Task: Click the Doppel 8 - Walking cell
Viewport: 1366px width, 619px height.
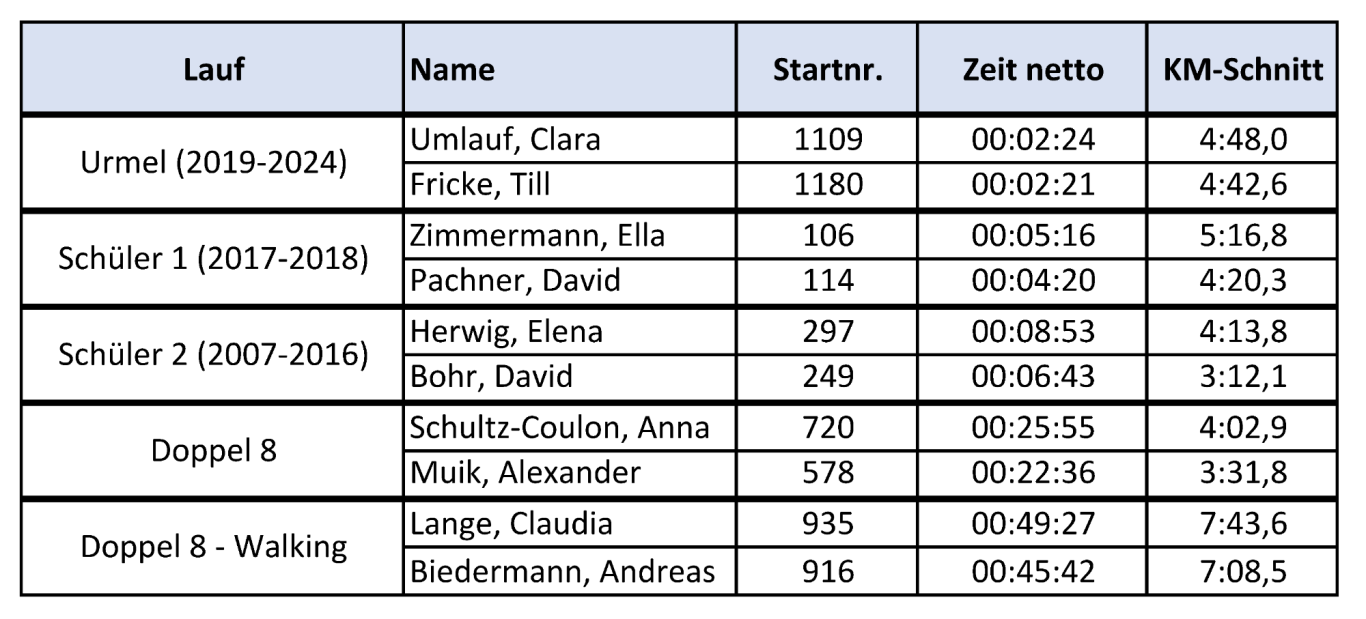Action: point(213,546)
